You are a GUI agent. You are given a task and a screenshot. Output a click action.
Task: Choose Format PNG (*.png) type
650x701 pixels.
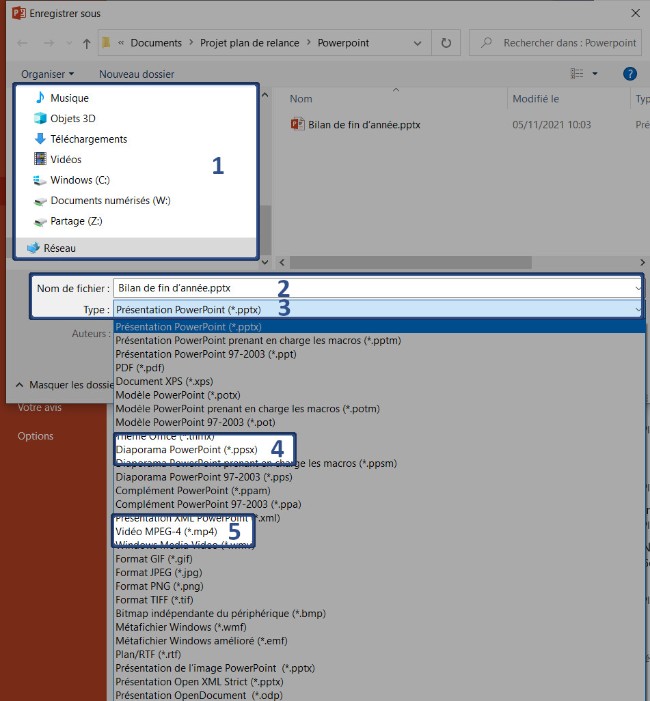click(x=159, y=586)
